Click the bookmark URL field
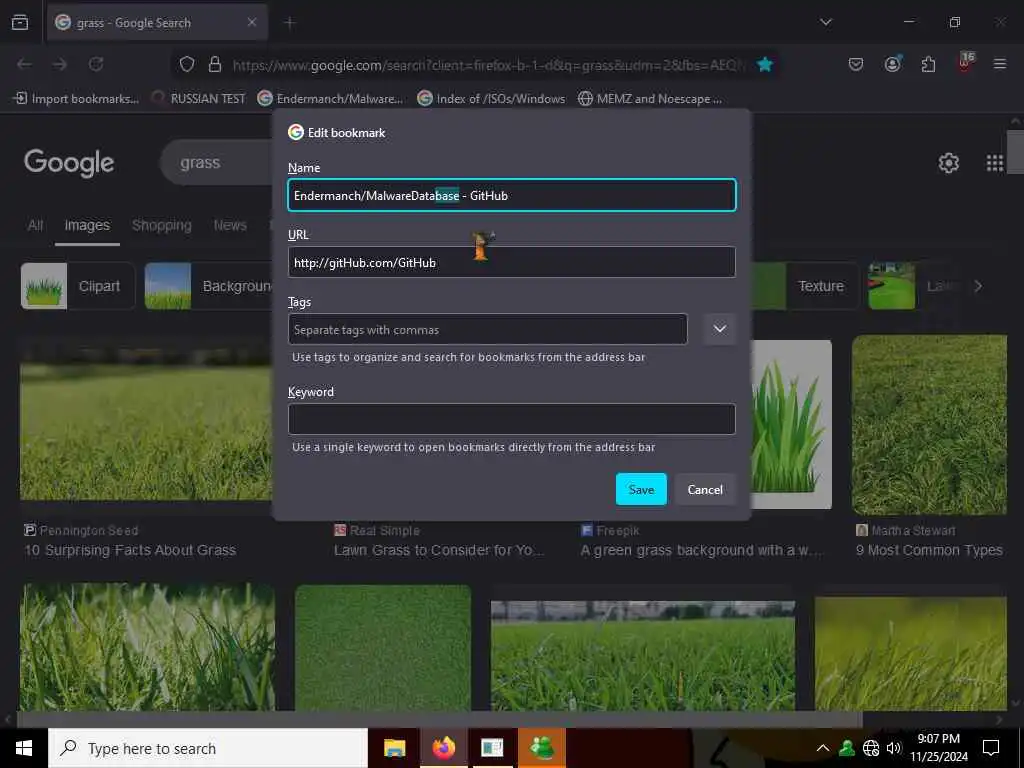The image size is (1024, 768). 512,263
